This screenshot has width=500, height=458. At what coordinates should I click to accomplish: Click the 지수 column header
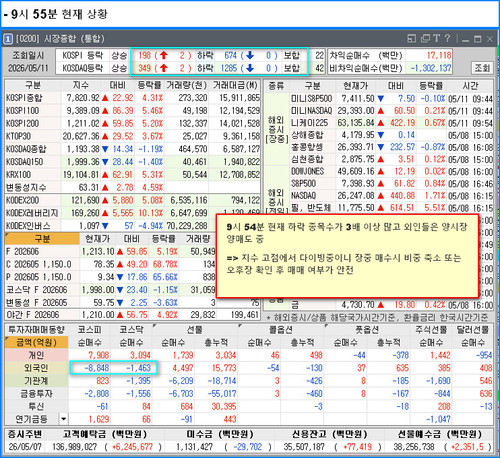click(x=81, y=85)
